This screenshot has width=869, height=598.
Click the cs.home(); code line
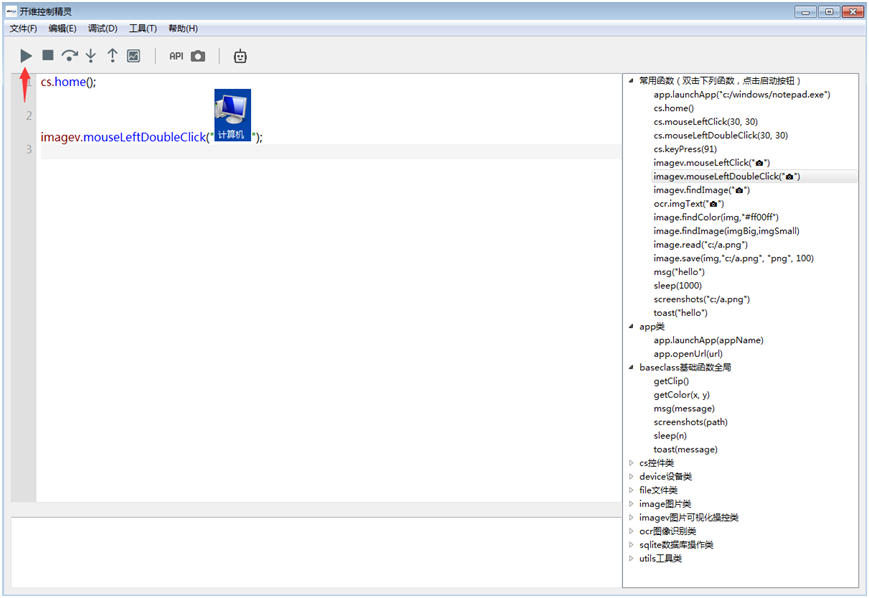tap(68, 82)
